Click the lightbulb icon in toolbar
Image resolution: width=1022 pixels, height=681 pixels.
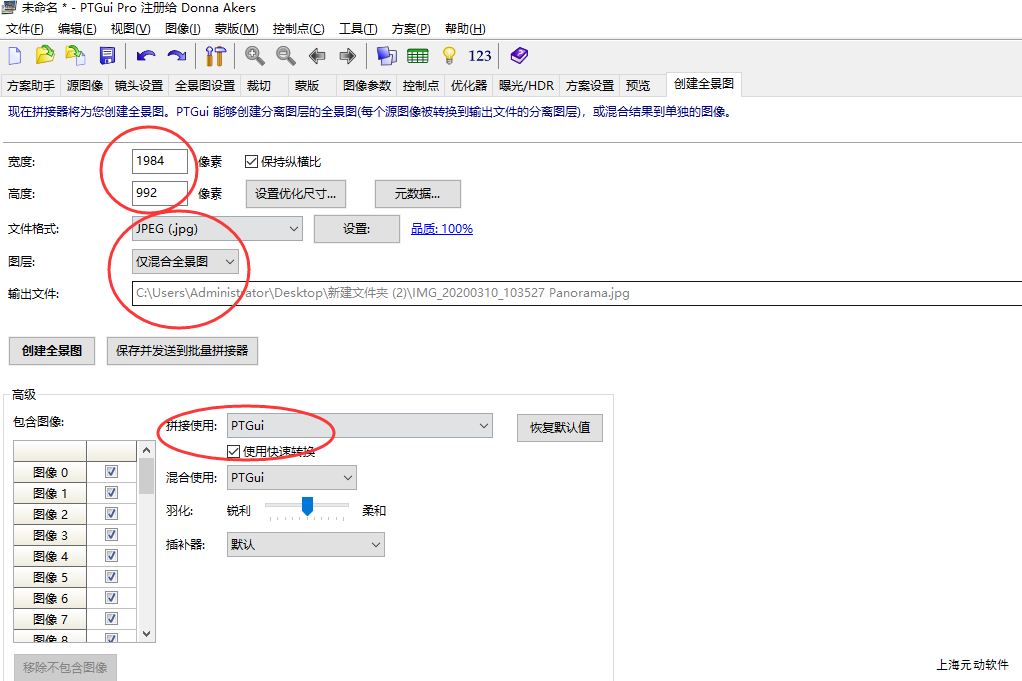tap(449, 56)
